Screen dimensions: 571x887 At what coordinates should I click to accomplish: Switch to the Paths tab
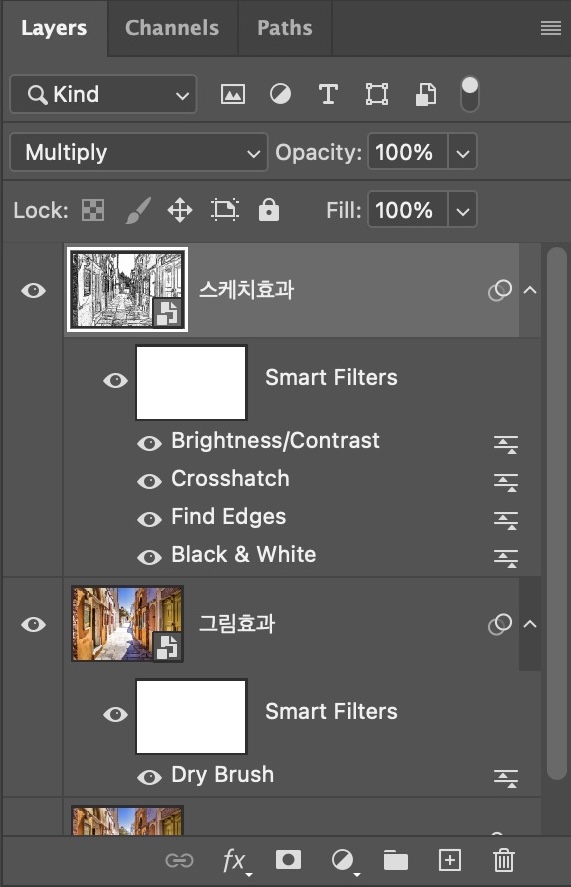point(285,28)
